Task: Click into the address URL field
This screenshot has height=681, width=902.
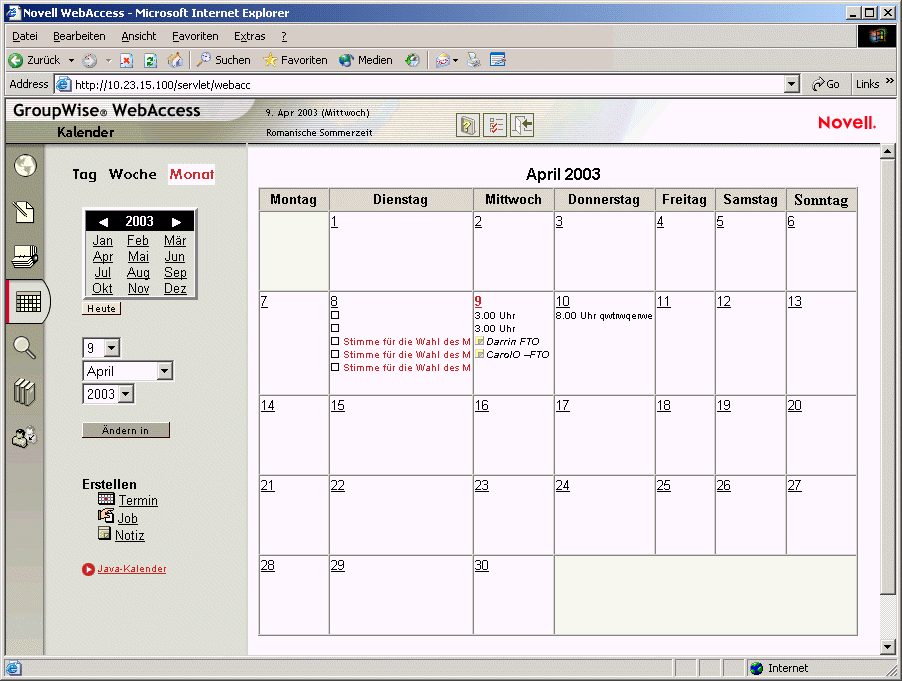Action: coord(429,85)
